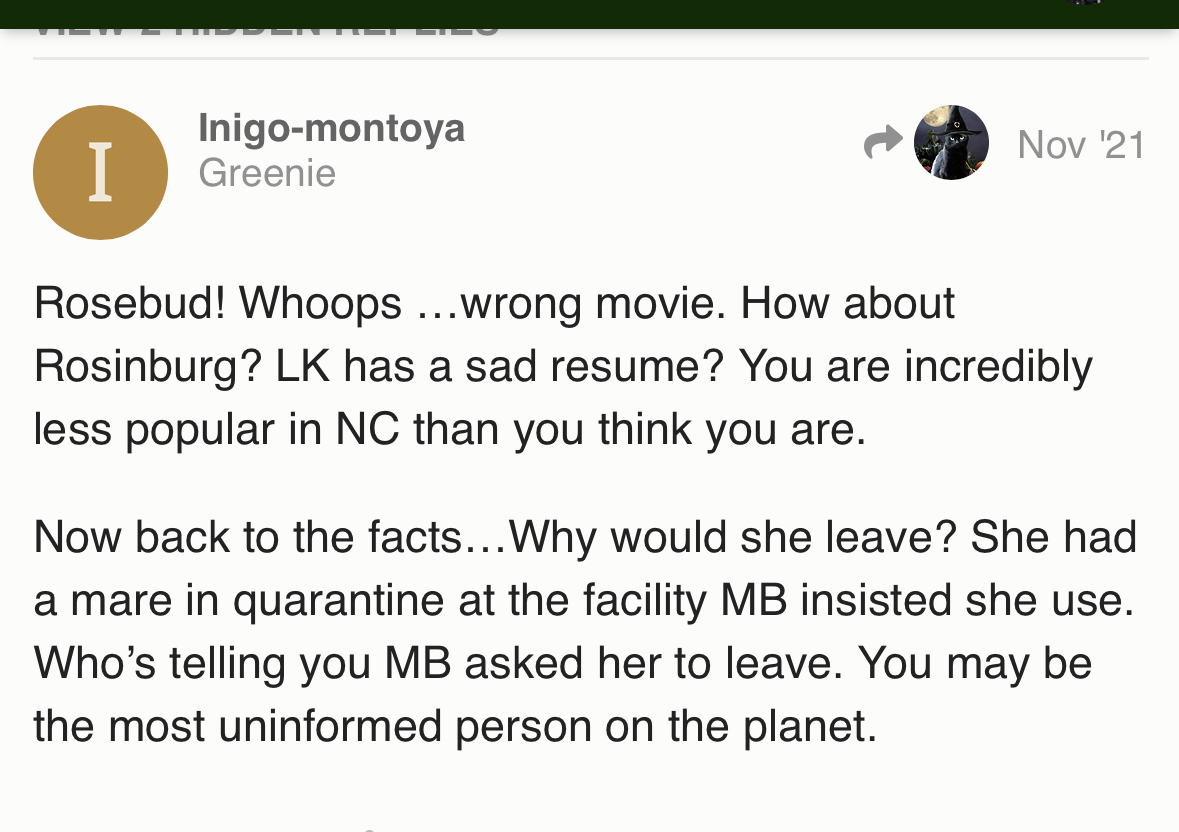Open Inigo-montoya's letter I avatar
Viewport: 1179px width, 832px height.
(100, 172)
